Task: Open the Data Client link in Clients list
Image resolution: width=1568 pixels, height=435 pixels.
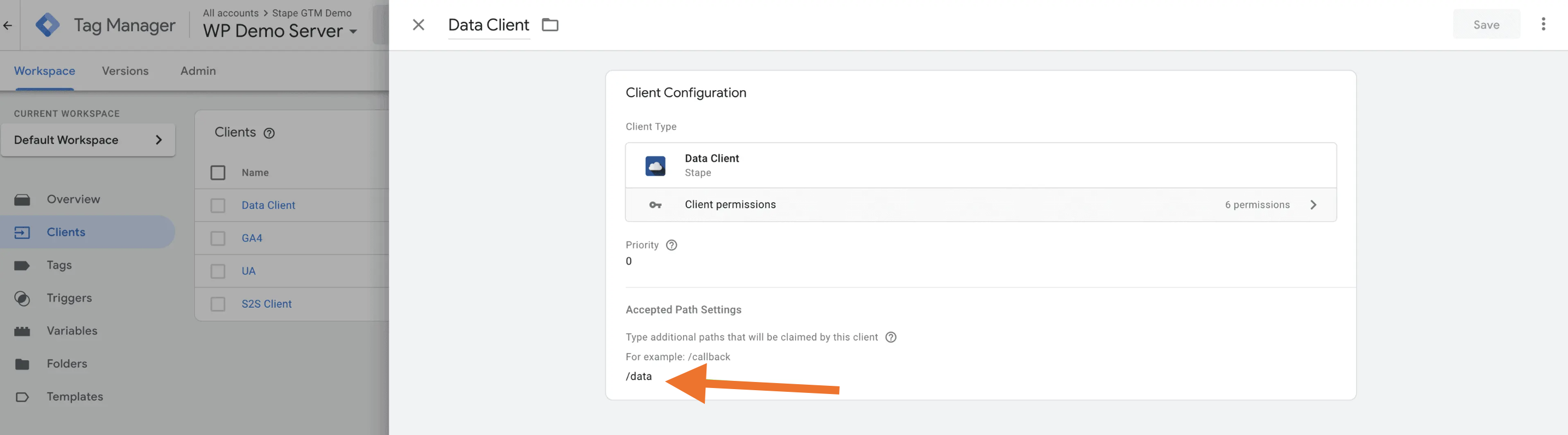Action: (x=268, y=205)
